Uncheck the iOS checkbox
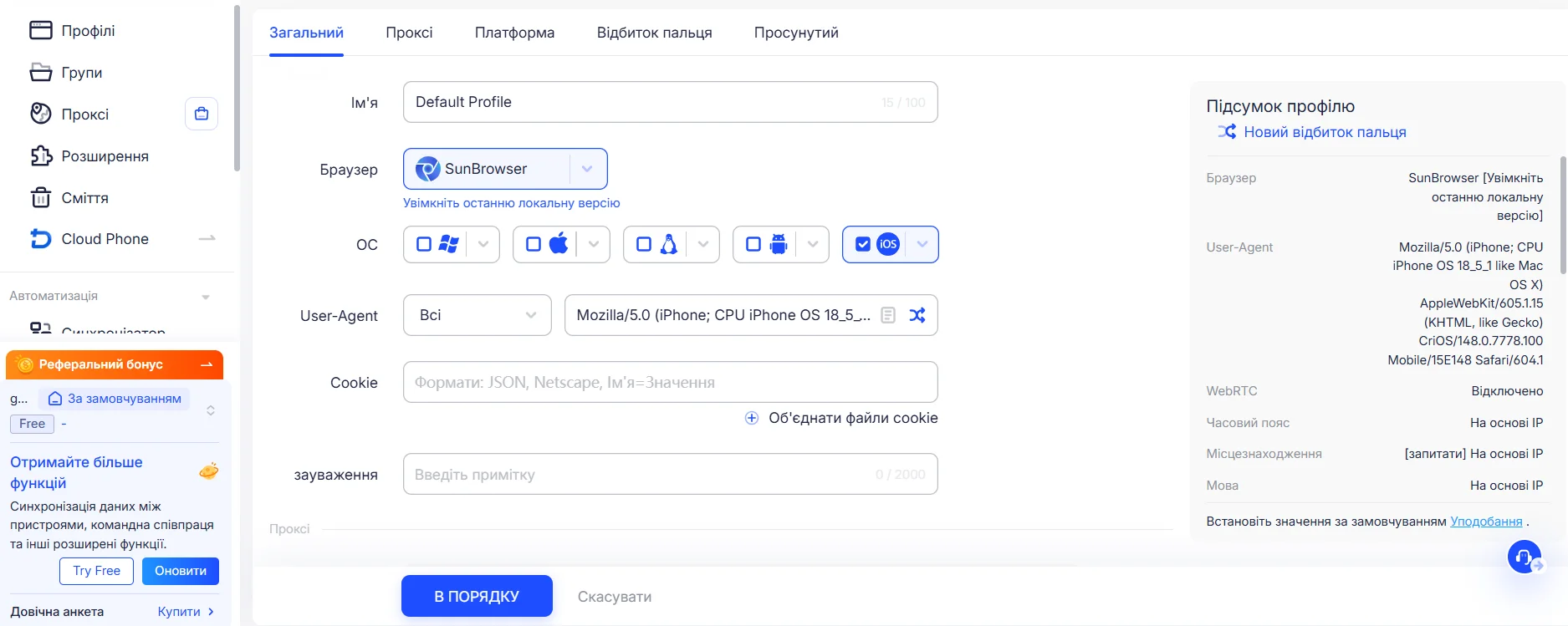 pyautogui.click(x=863, y=244)
